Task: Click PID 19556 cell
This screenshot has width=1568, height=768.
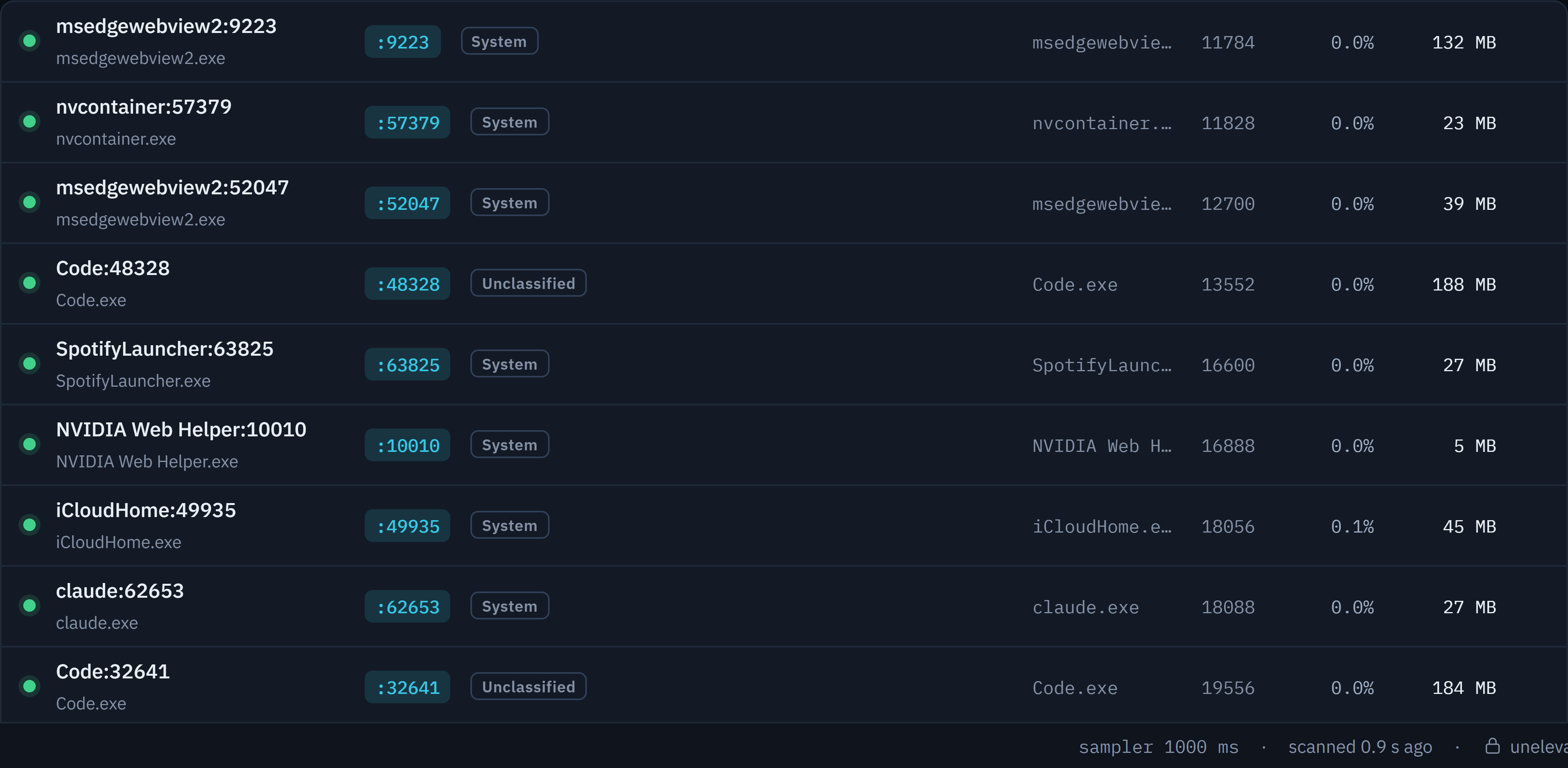Action: coord(1228,688)
